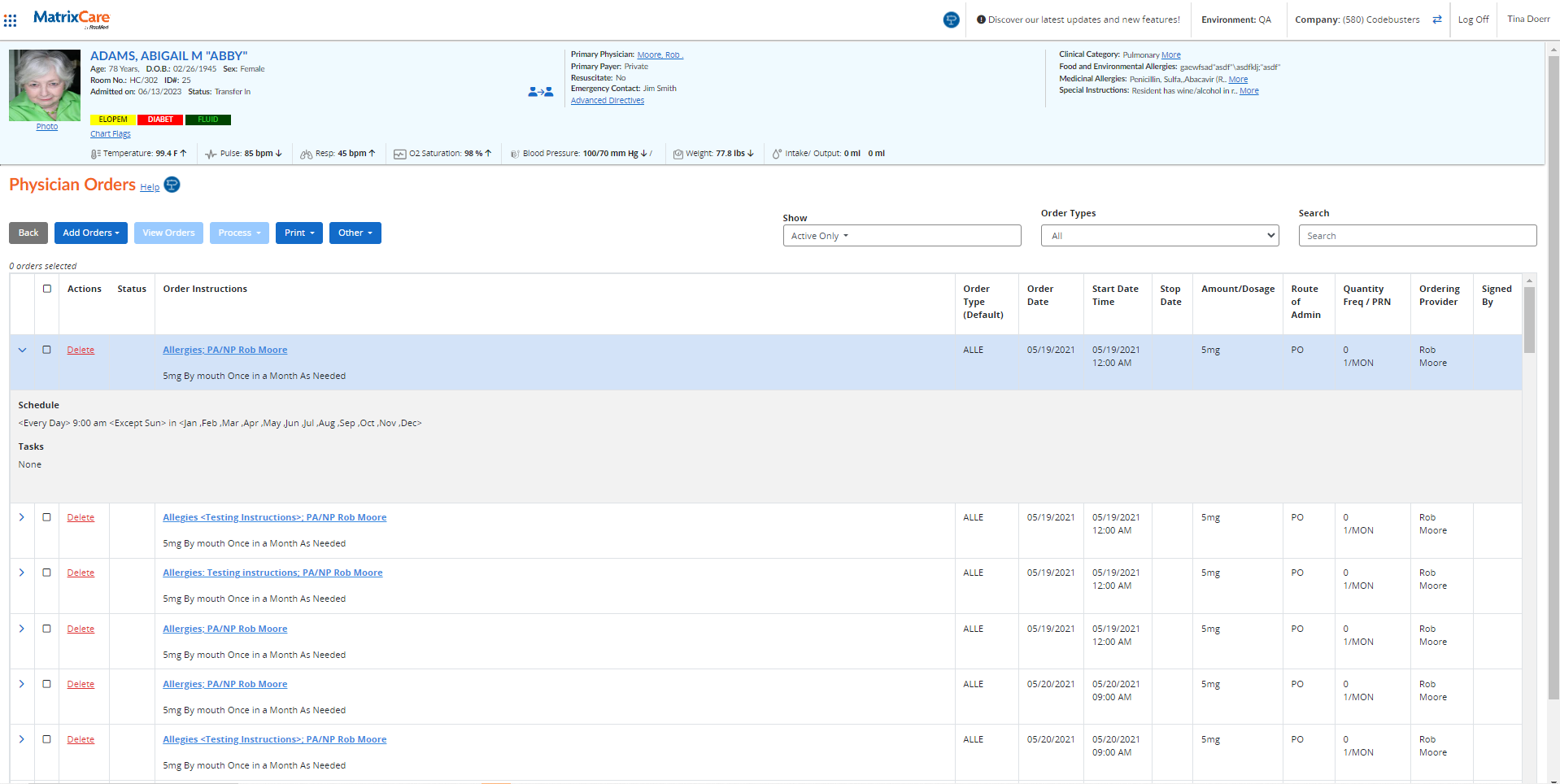Screen dimensions: 1560x784
Task: Click the Search orders input field
Action: [x=1418, y=236]
